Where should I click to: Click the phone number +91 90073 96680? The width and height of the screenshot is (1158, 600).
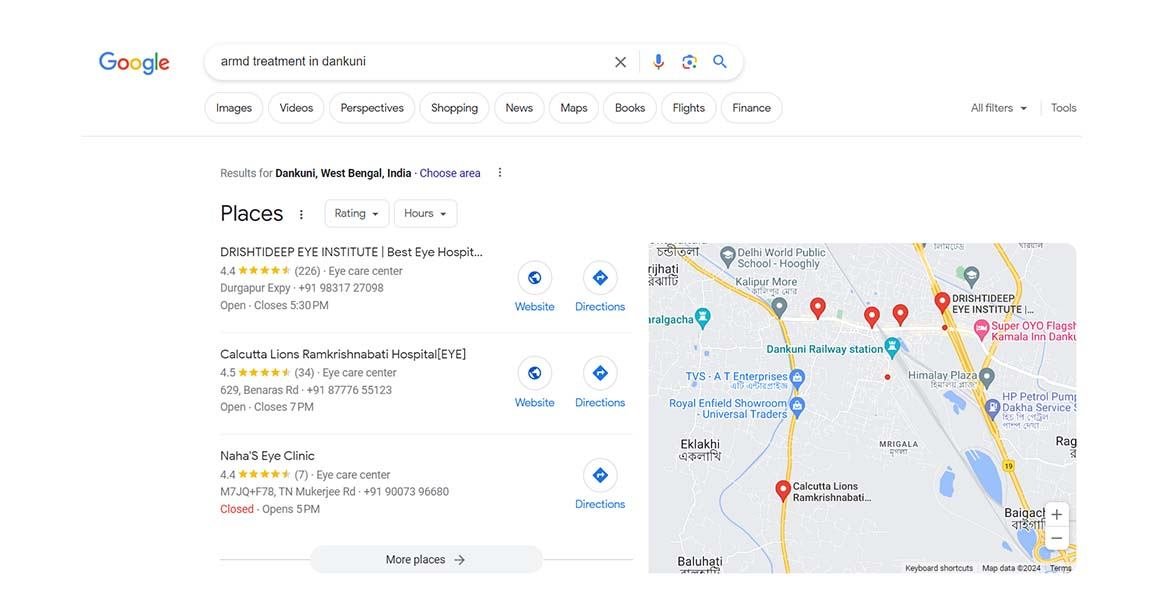pyautogui.click(x=406, y=492)
